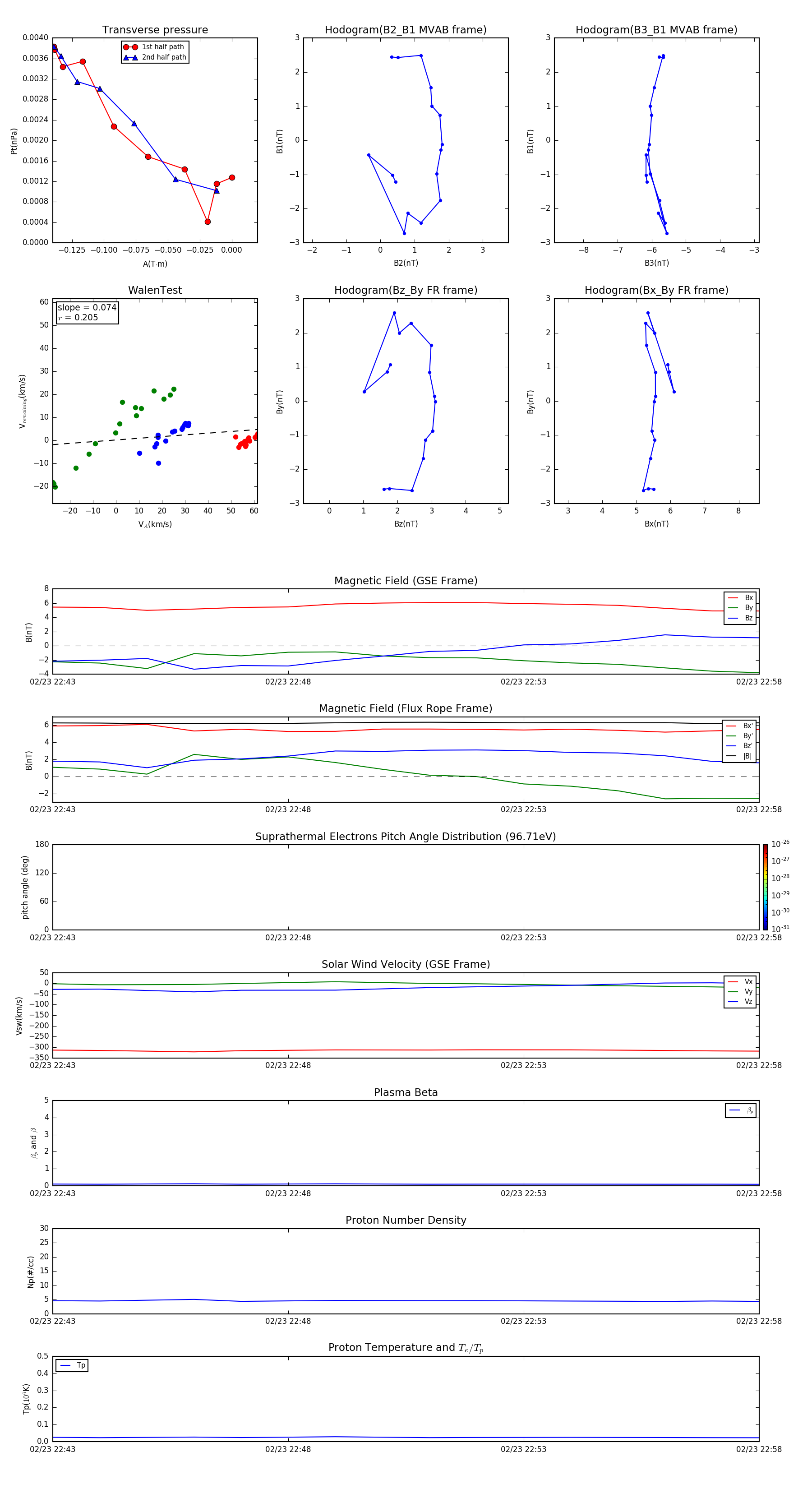The width and height of the screenshot is (812, 1489).
Task: Click the 'Solar Wind Velocity (GSE Frame)' title
Action: coord(406,965)
